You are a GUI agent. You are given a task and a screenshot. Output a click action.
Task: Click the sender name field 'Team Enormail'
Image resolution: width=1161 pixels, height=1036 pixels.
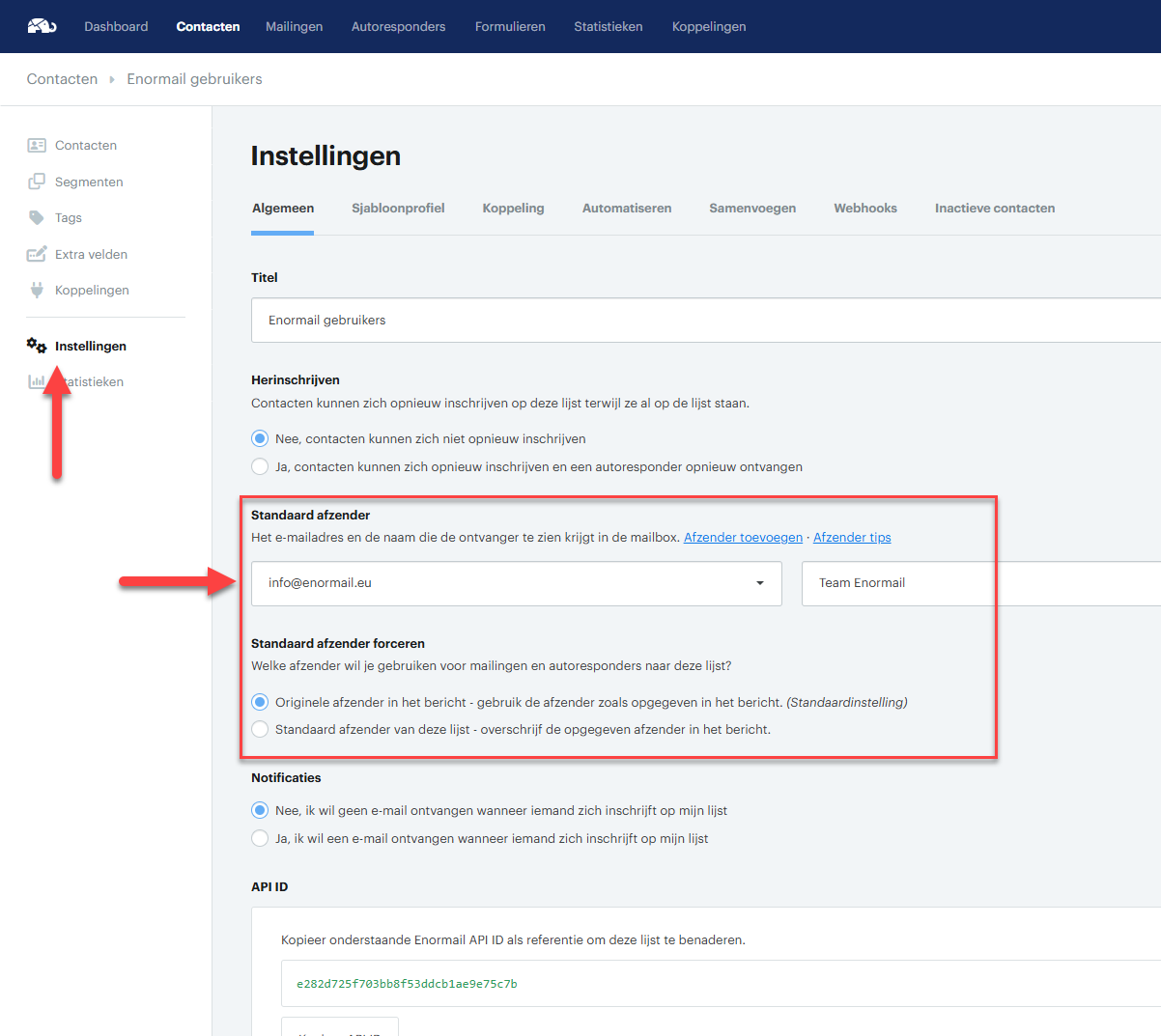click(981, 583)
